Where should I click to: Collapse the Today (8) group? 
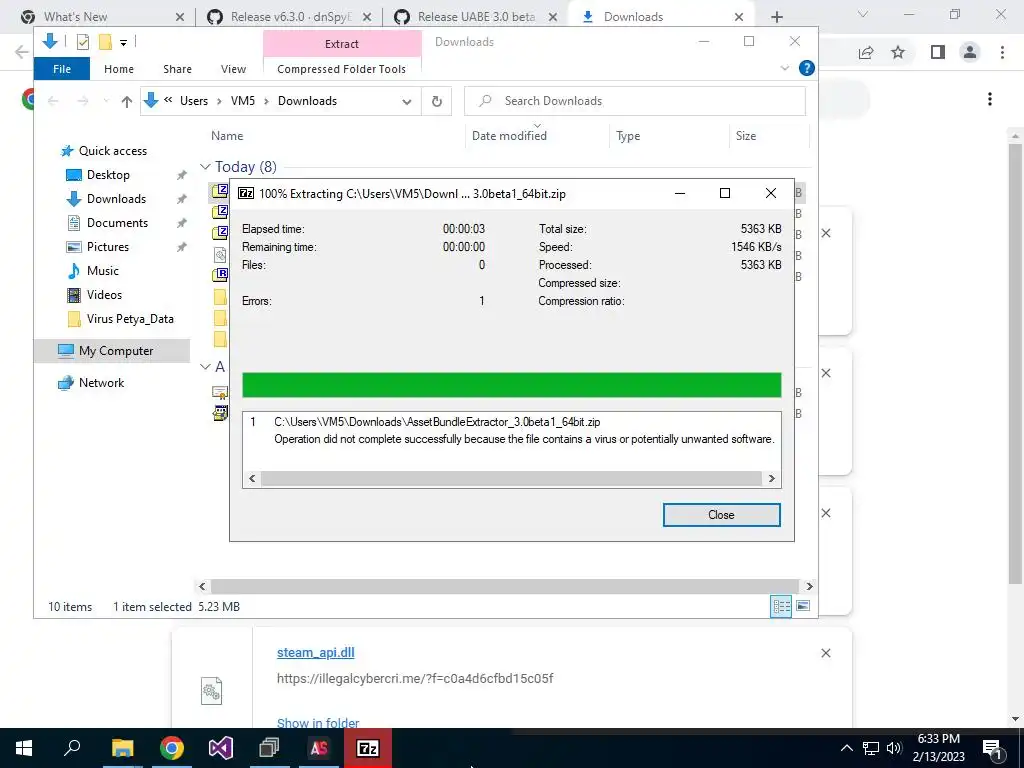pyautogui.click(x=205, y=167)
